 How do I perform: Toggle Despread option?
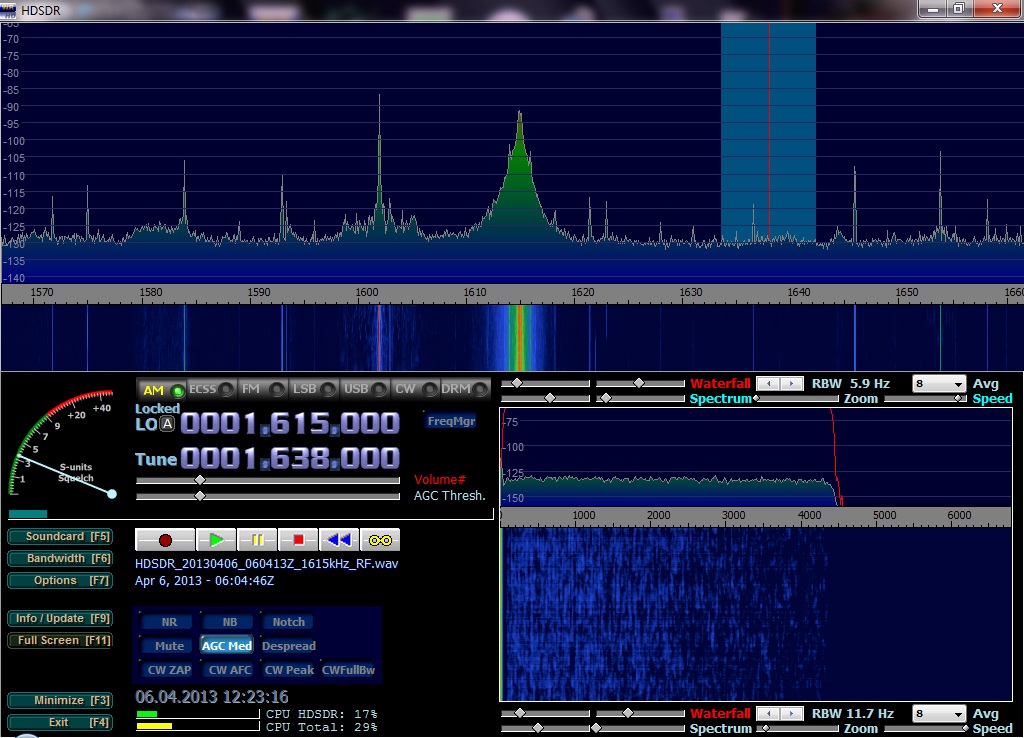pos(289,646)
